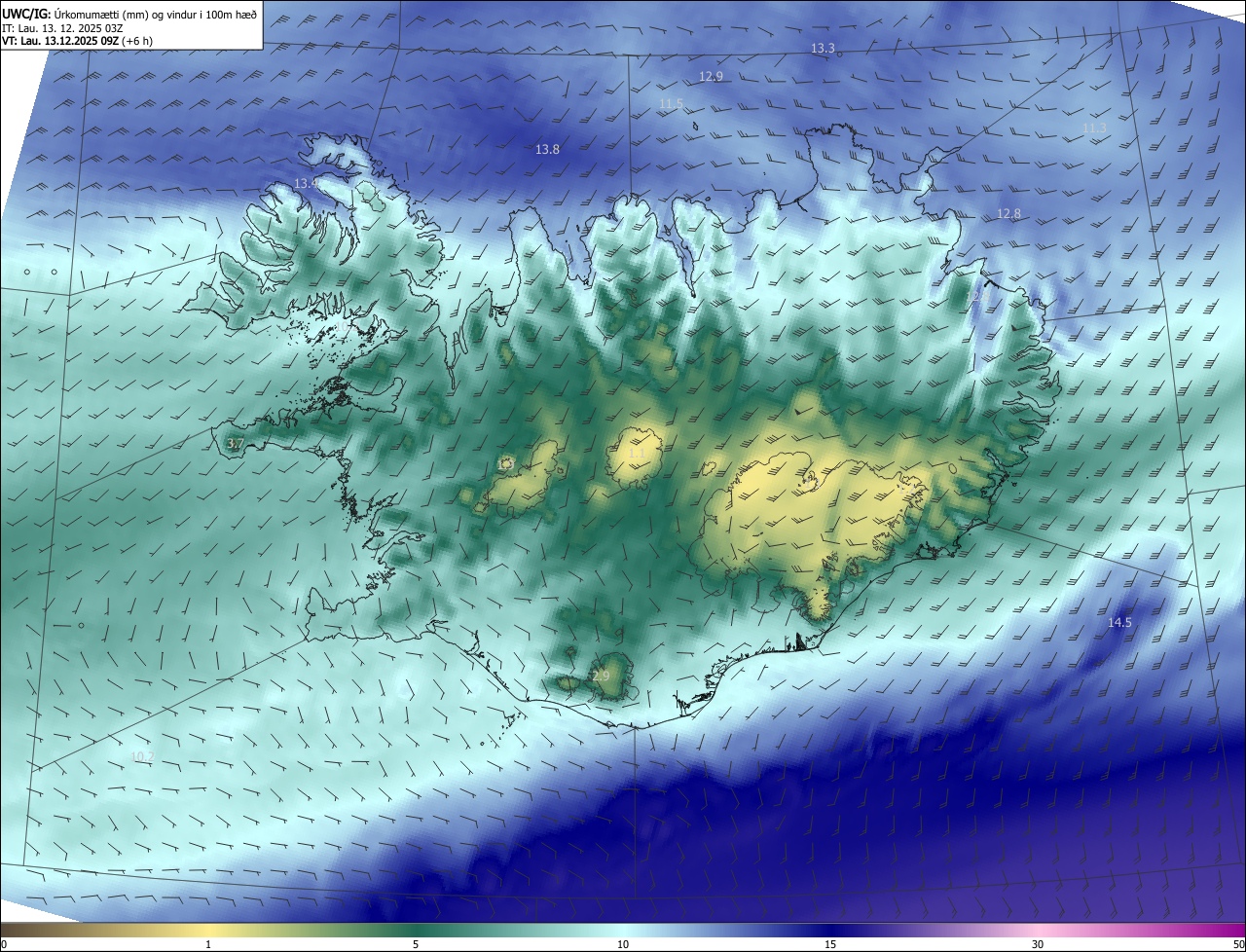Select the 'IT: Lau. 13. 12. 2025 03Z' line

point(61,28)
